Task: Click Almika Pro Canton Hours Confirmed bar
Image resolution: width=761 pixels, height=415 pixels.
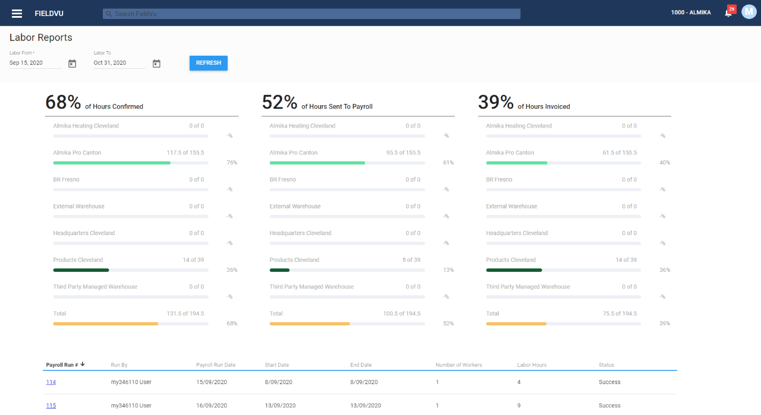Action: tap(131, 163)
